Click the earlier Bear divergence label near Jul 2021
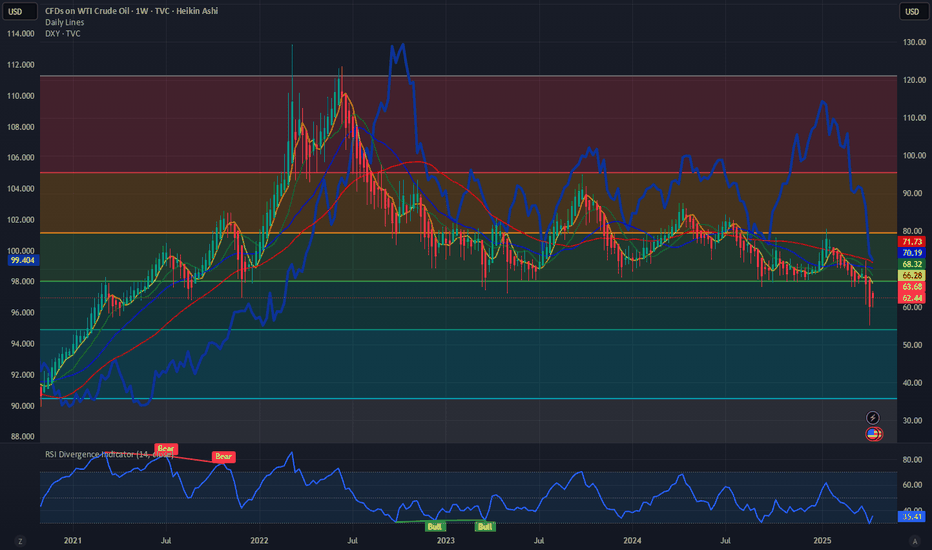Viewport: 932px width, 550px height. [166, 448]
